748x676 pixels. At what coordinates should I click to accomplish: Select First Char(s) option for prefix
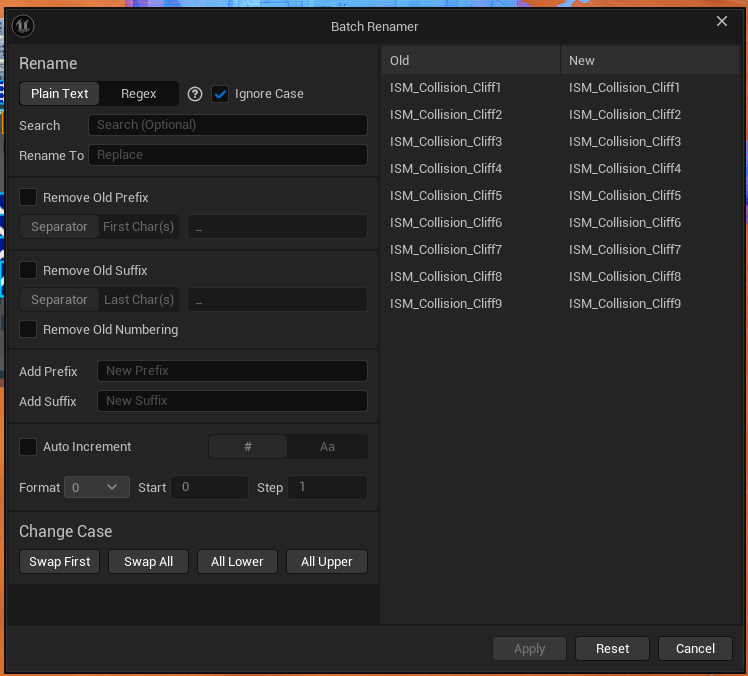[x=138, y=227]
